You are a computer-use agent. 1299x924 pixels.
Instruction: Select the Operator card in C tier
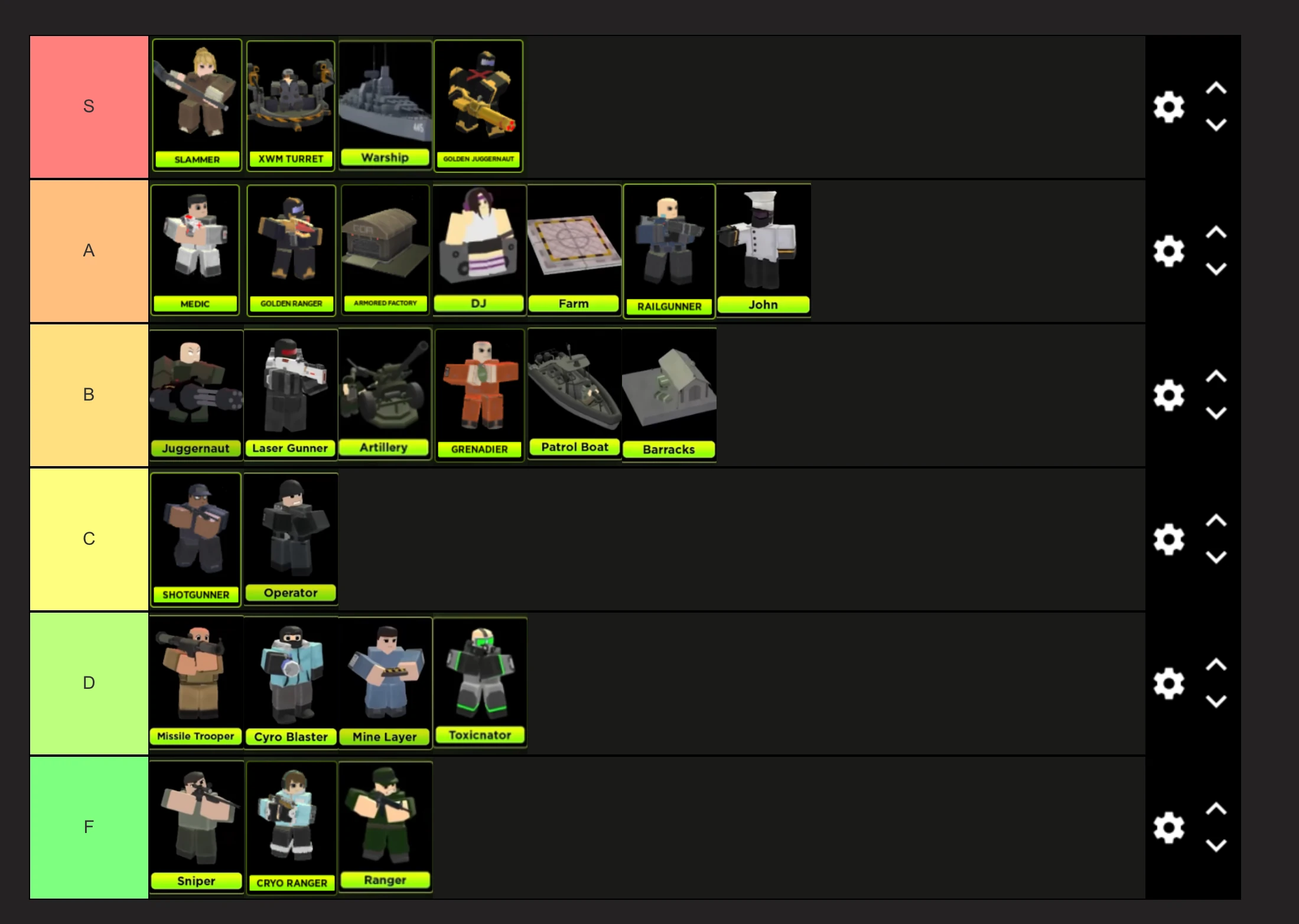tap(291, 539)
